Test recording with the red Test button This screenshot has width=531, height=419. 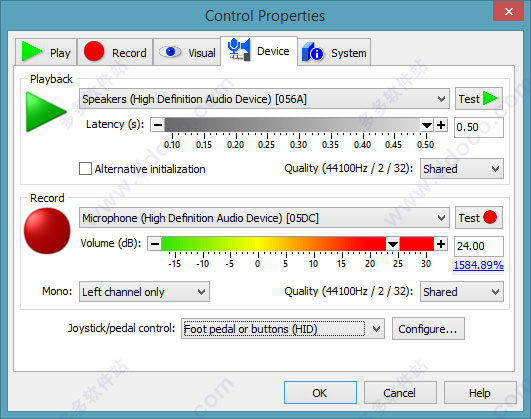[x=479, y=217]
